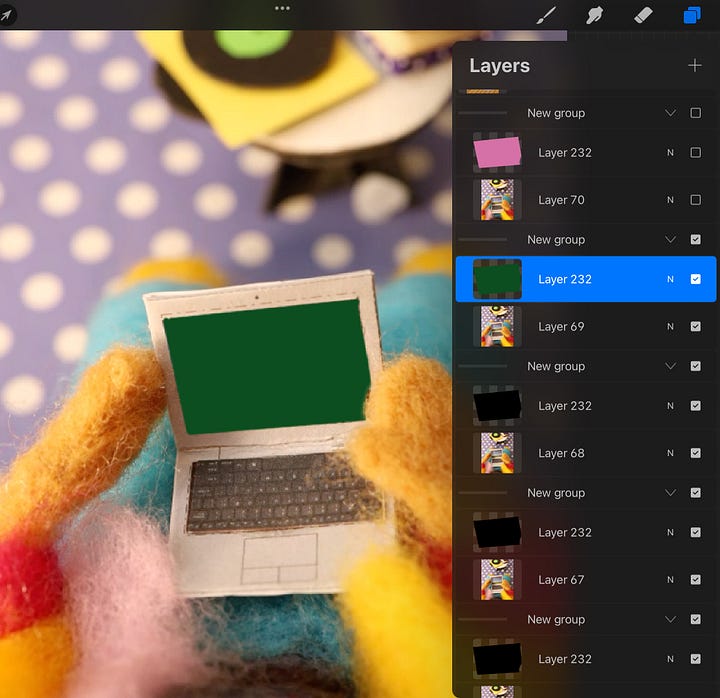Select "Layer 232" name beside pink thumbnail
Viewport: 720px width, 698px height.
coord(565,153)
